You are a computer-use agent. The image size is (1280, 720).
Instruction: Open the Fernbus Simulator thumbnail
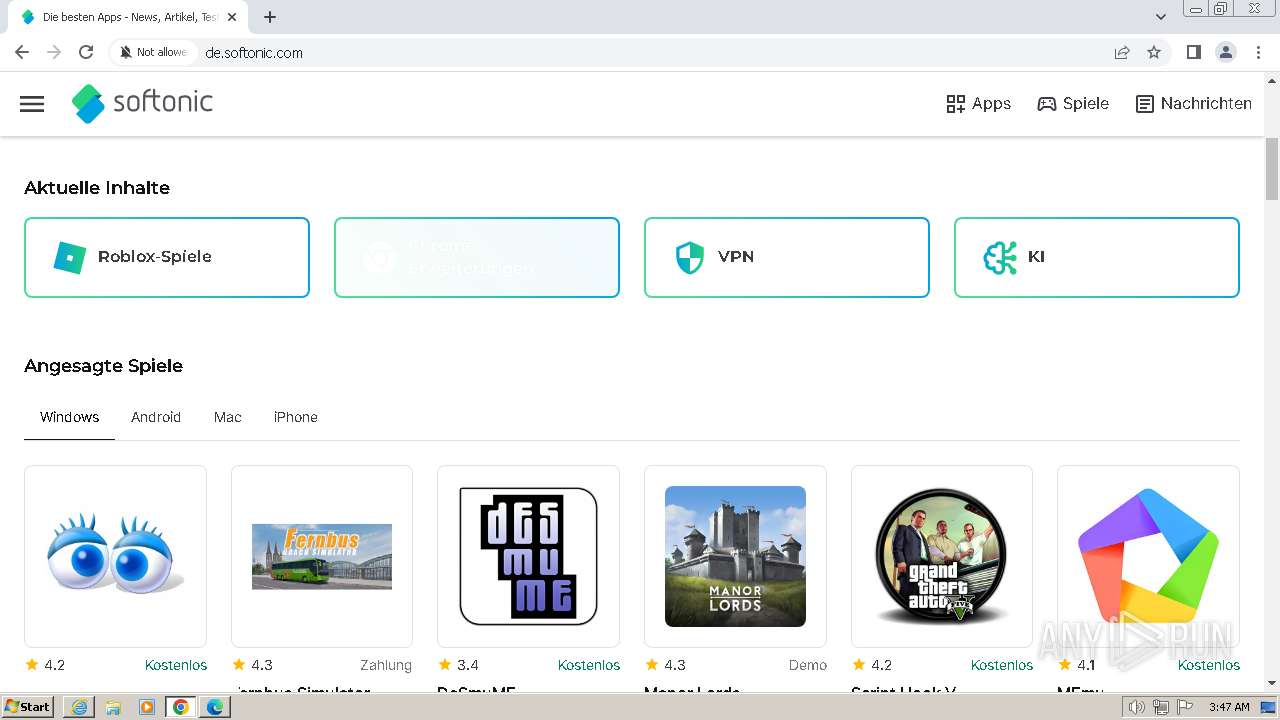tap(322, 556)
